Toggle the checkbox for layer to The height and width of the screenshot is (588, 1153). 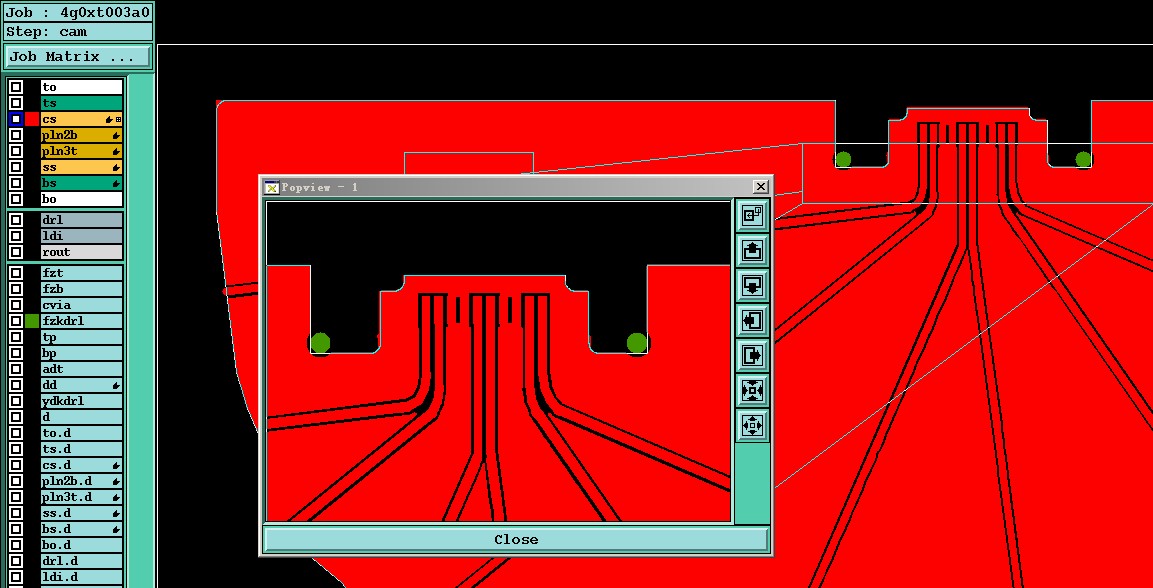16,87
